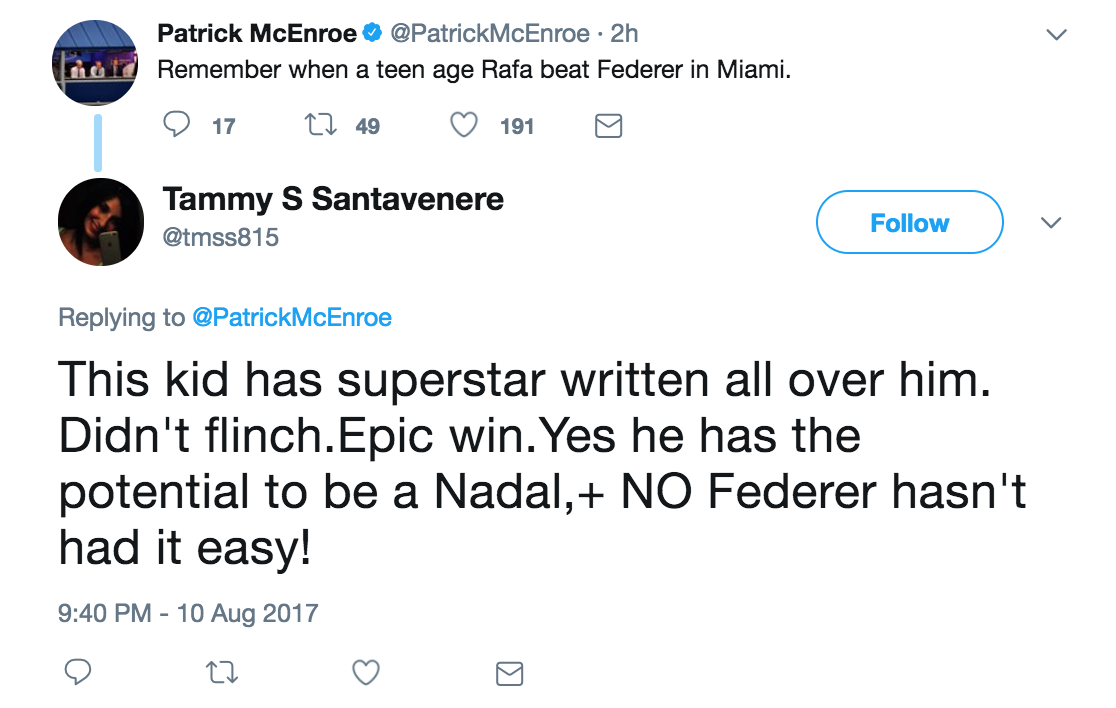Viewport: 1116px width, 708px height.
Task: Open the @tmss815 handle
Action: (221, 237)
